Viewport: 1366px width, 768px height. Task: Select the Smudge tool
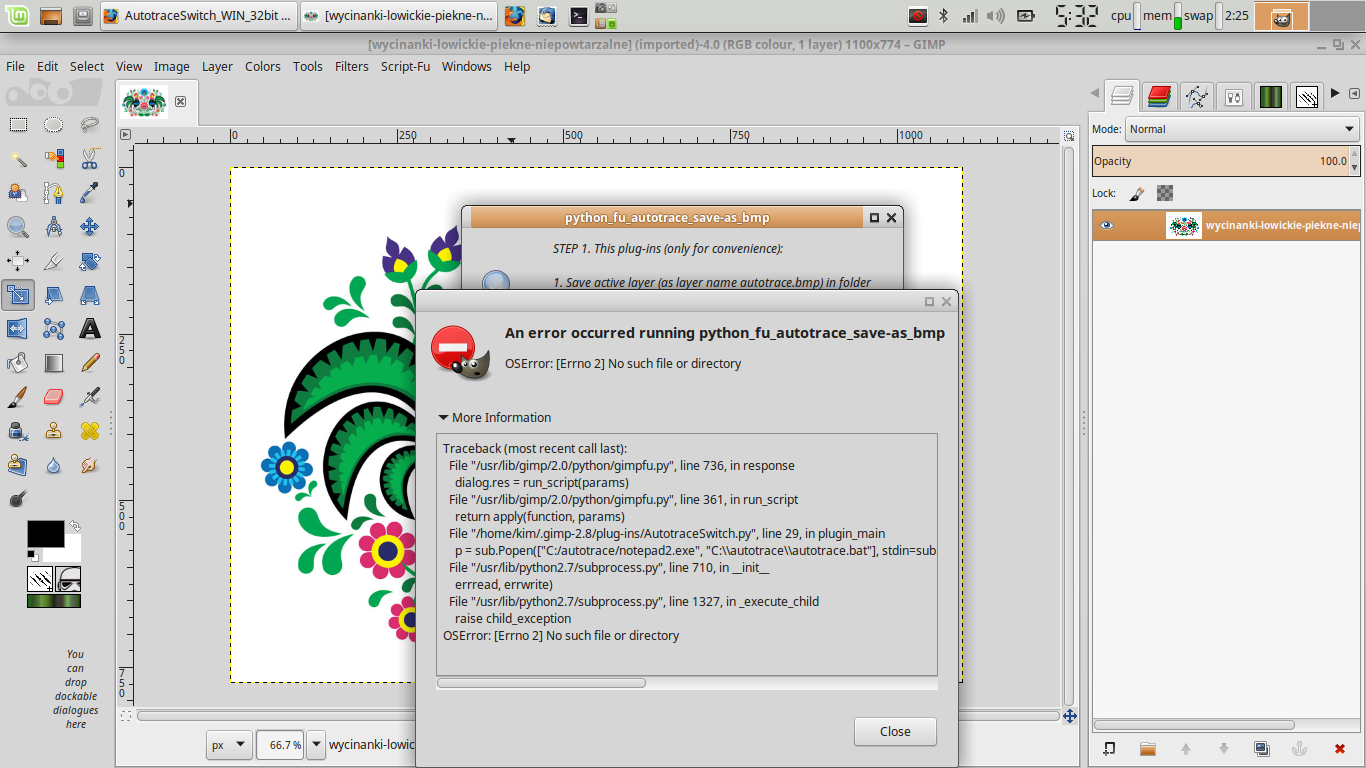click(x=90, y=465)
